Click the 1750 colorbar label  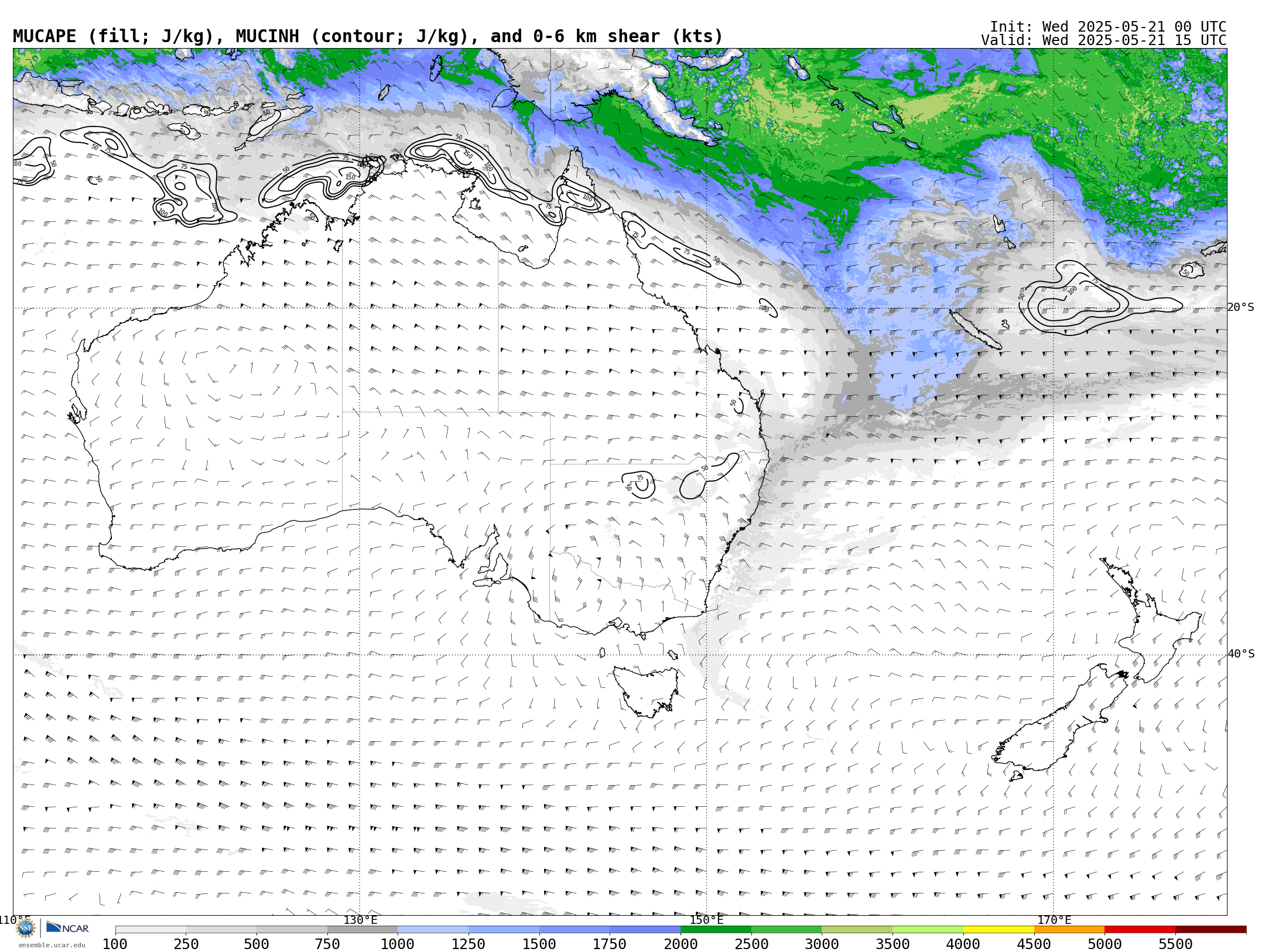pos(610,944)
